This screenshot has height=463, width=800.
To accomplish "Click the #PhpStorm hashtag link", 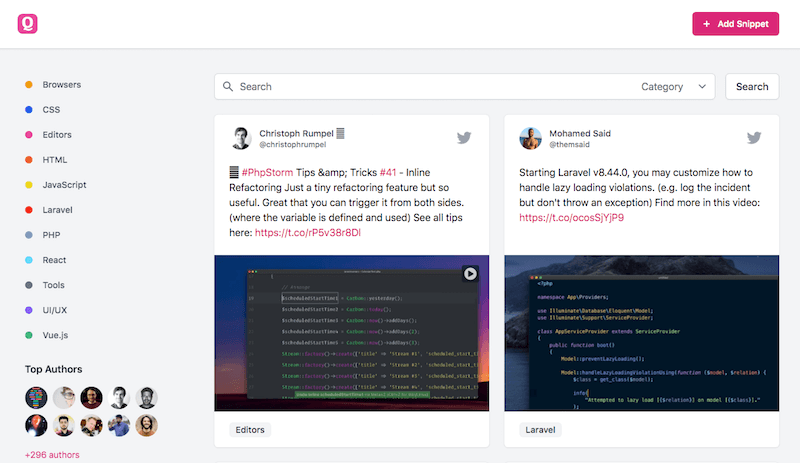I will pyautogui.click(x=267, y=173).
